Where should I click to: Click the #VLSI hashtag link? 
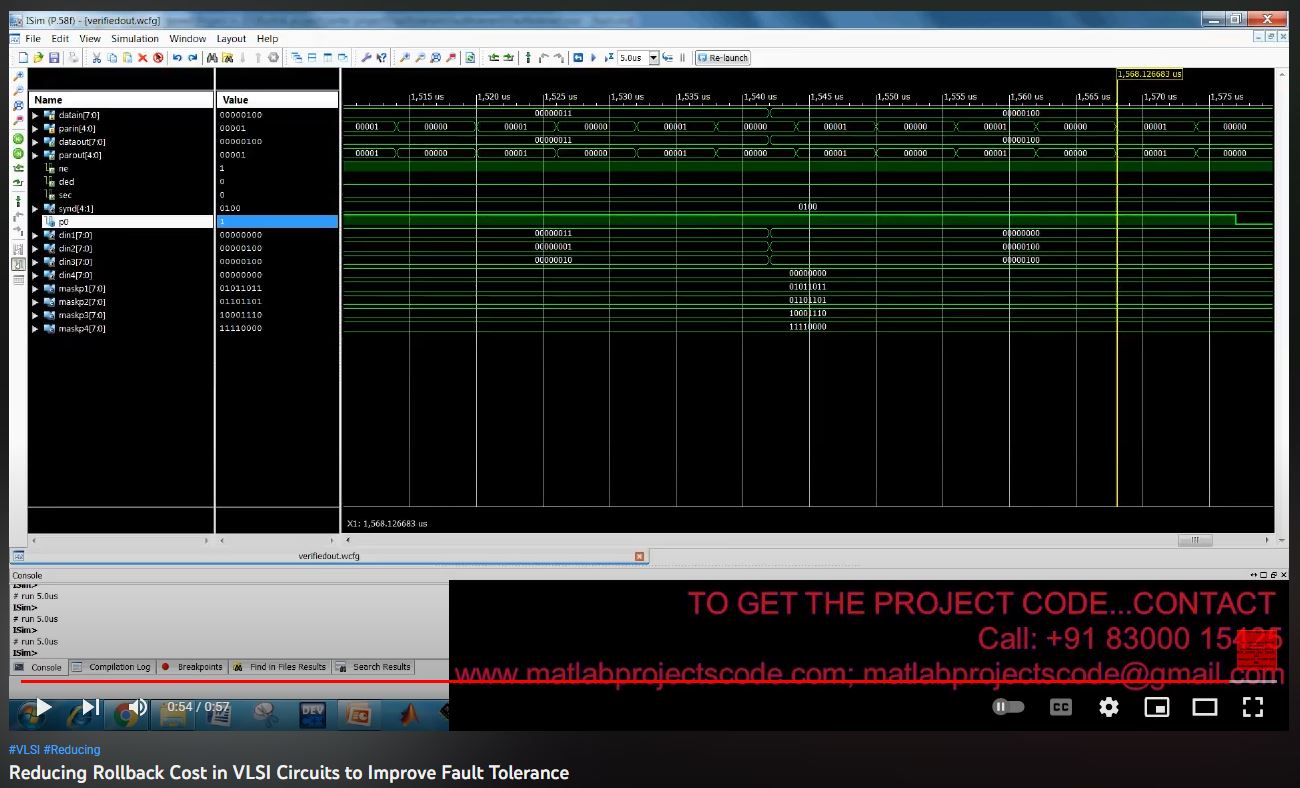[x=23, y=749]
